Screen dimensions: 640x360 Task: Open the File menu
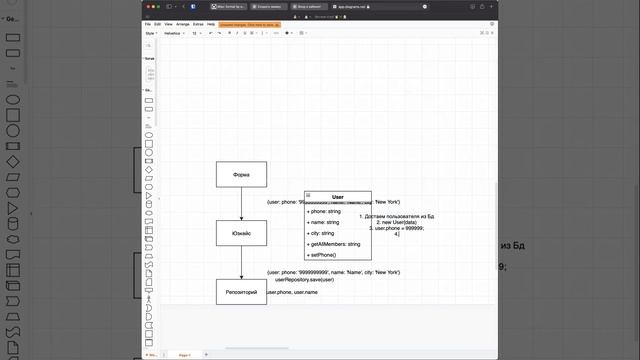click(x=148, y=24)
